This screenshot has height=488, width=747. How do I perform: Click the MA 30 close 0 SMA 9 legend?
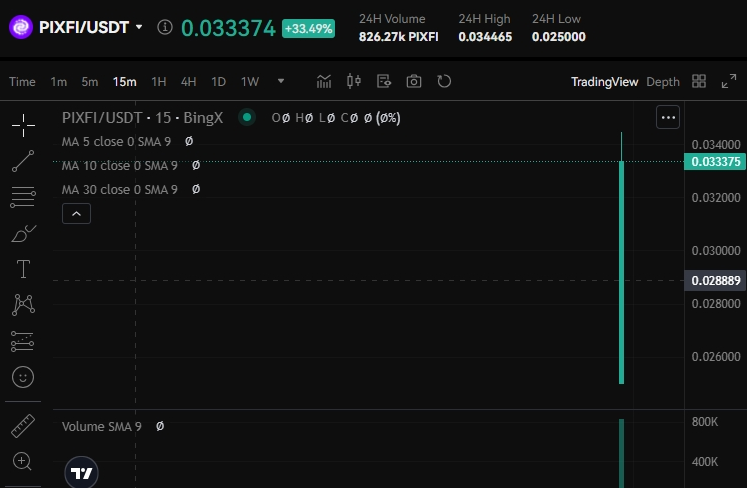tap(120, 189)
